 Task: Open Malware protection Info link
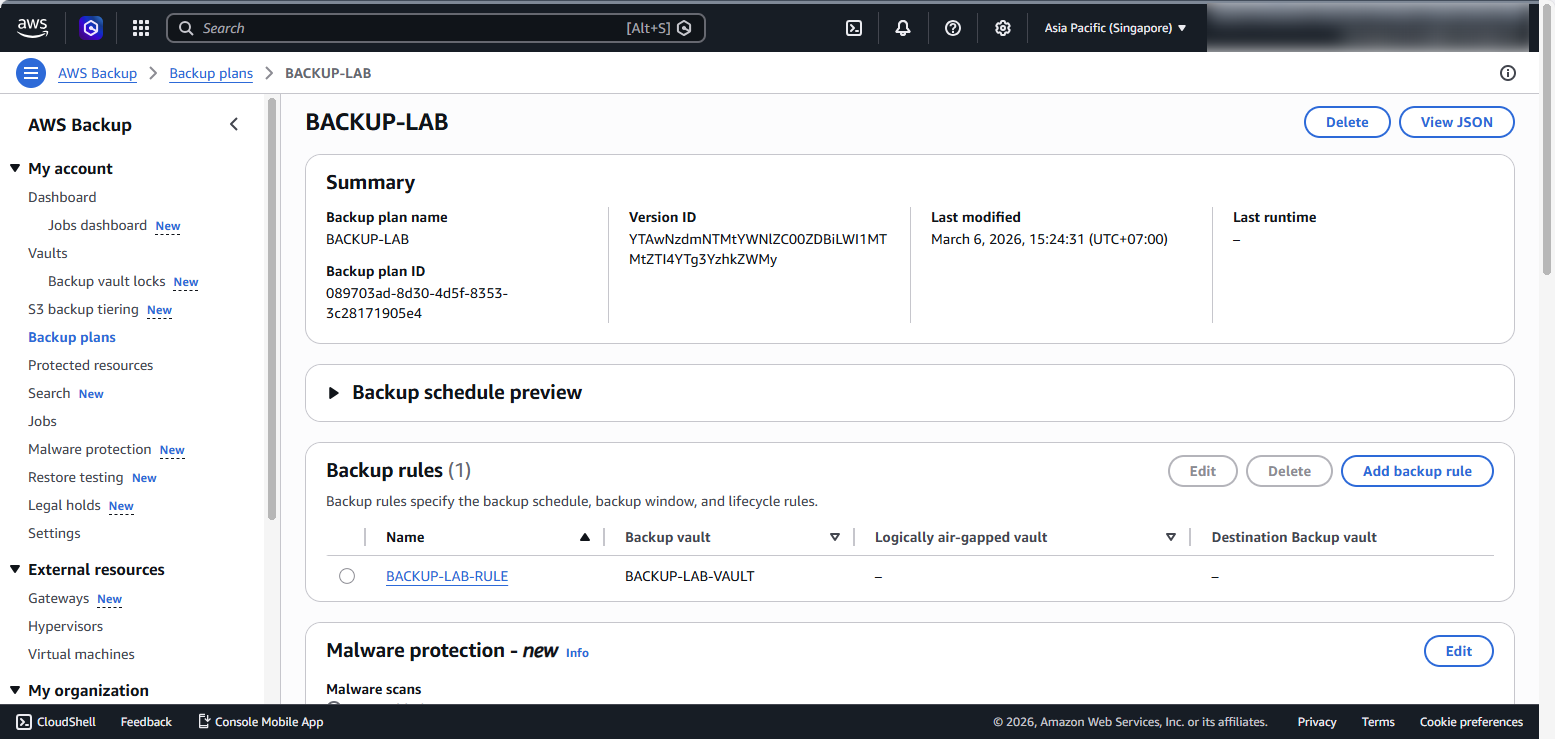(577, 653)
